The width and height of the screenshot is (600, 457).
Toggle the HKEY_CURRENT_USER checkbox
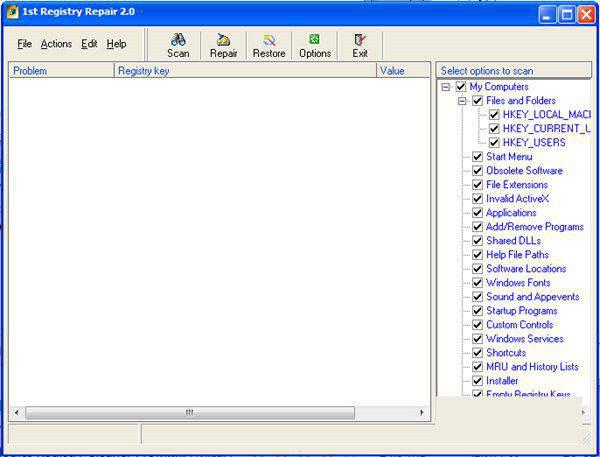[x=494, y=129]
